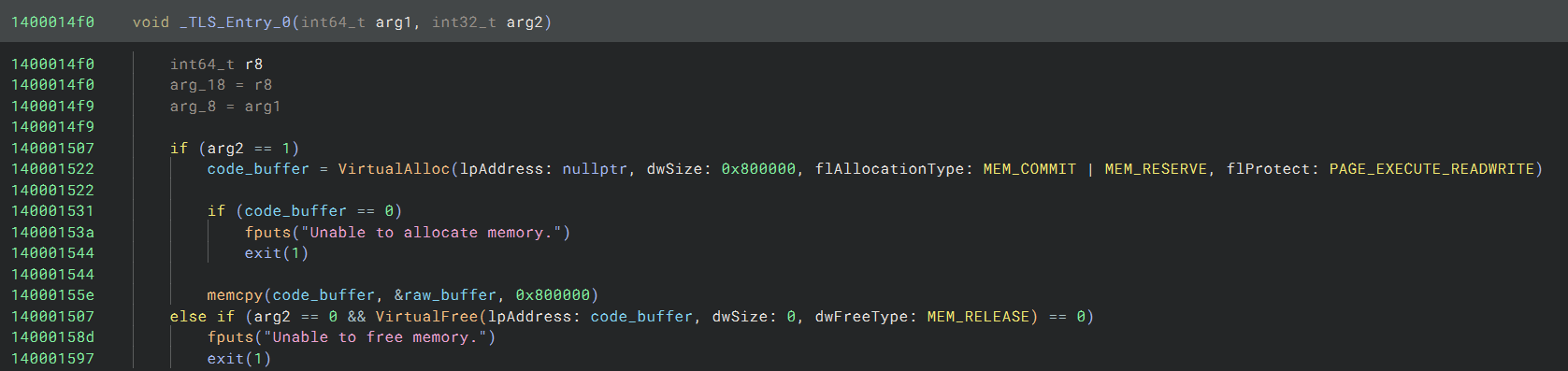Select the 0x800000 dwSize value in VirtualAlloc
The image size is (1568, 371).
point(758,169)
